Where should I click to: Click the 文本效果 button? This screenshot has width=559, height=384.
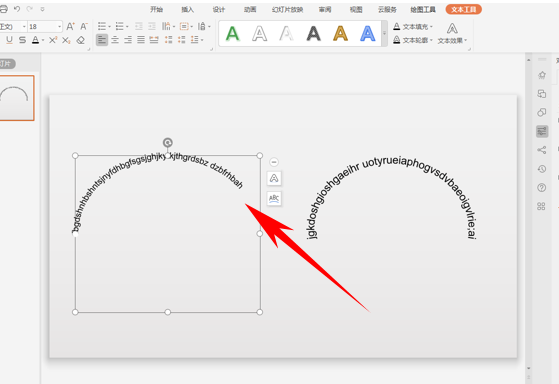[x=452, y=34]
